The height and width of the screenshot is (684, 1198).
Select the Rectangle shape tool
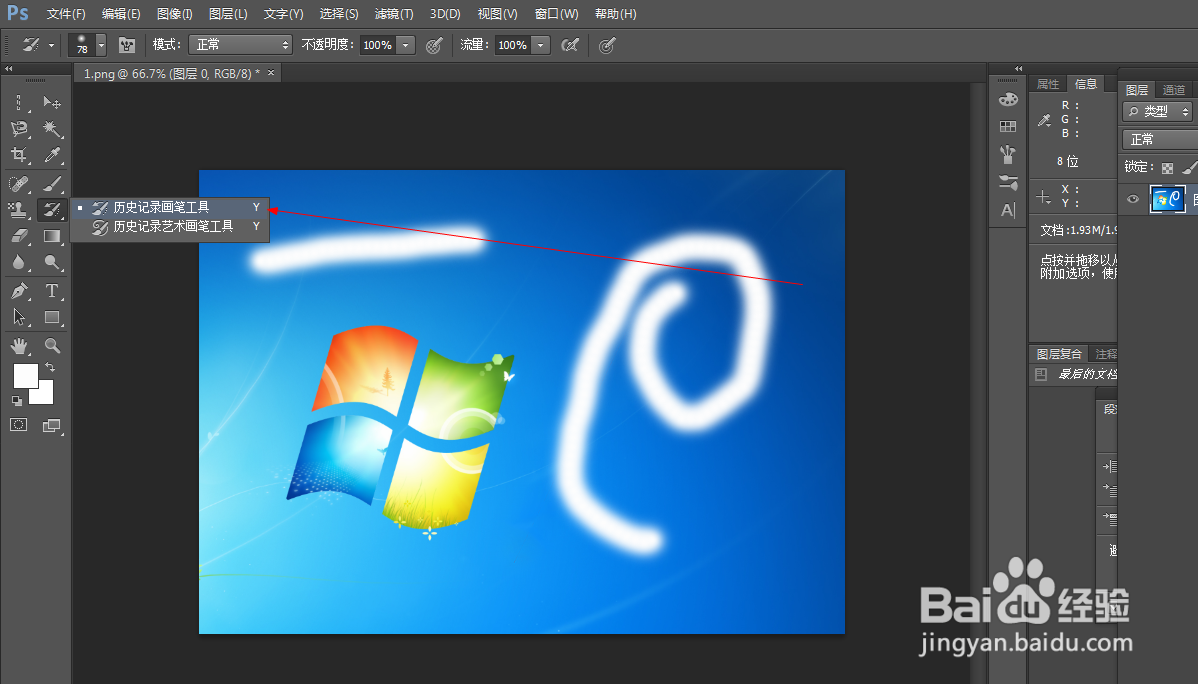52,317
